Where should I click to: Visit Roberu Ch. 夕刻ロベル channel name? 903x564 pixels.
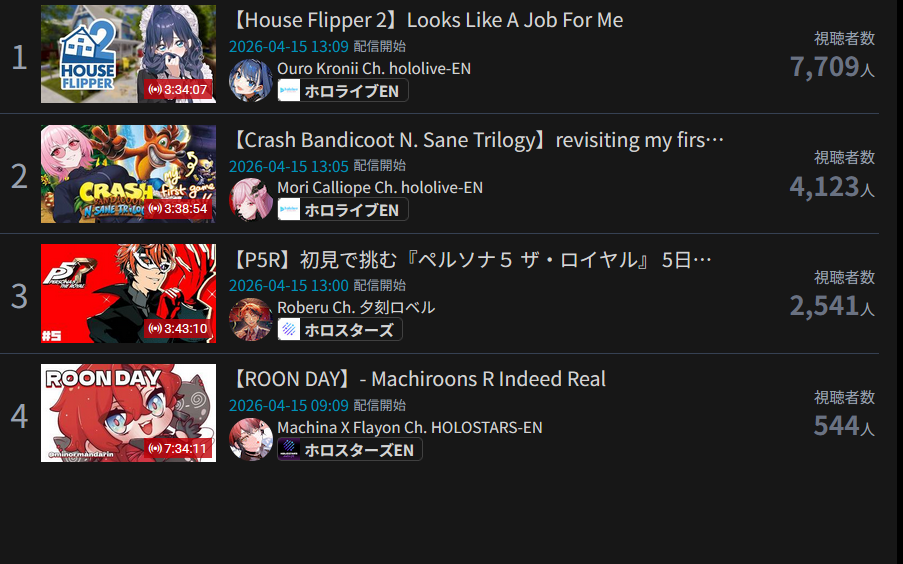tap(356, 307)
